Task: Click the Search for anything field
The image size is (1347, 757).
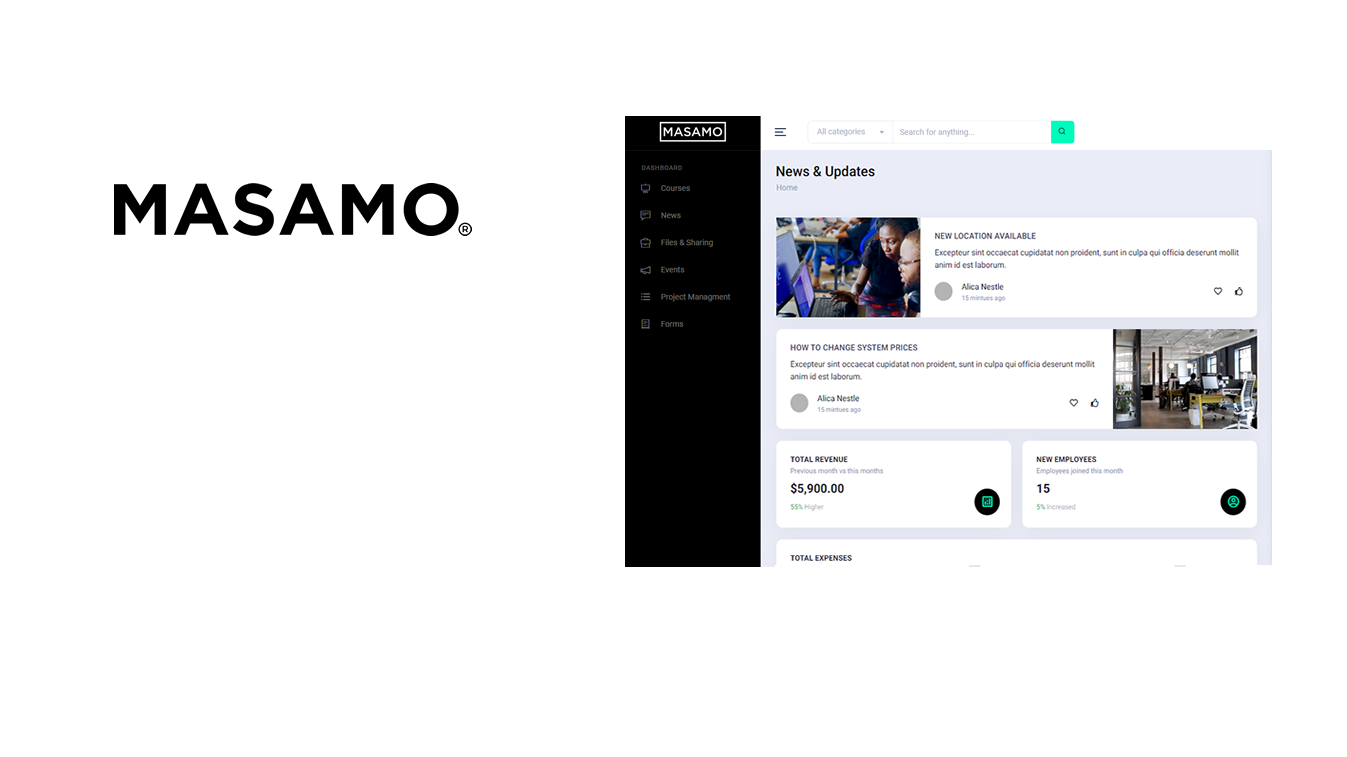Action: coord(970,132)
